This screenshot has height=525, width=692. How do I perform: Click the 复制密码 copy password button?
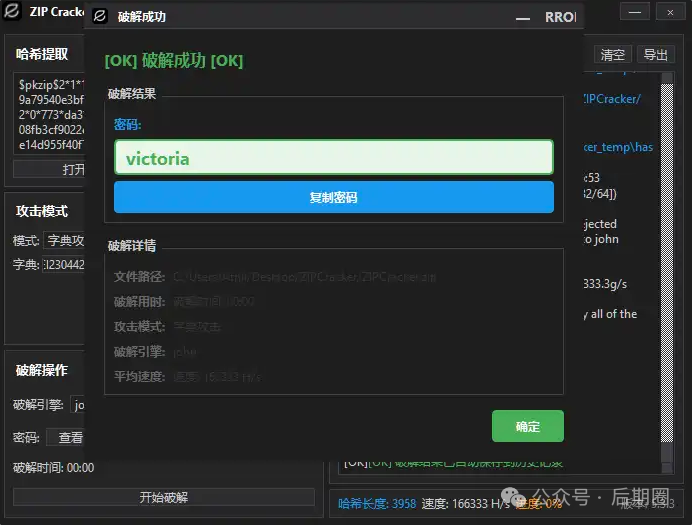click(334, 197)
